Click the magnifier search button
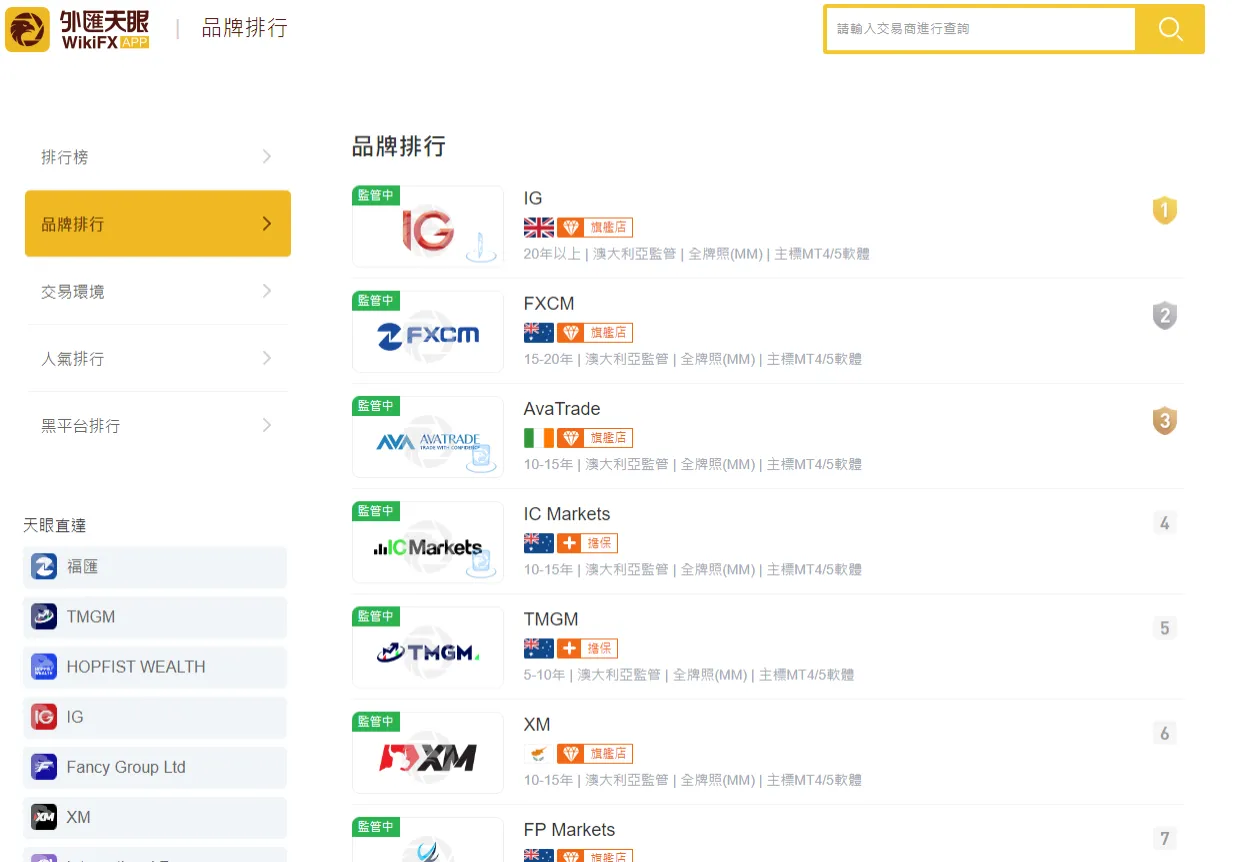1252x862 pixels. (x=1170, y=29)
